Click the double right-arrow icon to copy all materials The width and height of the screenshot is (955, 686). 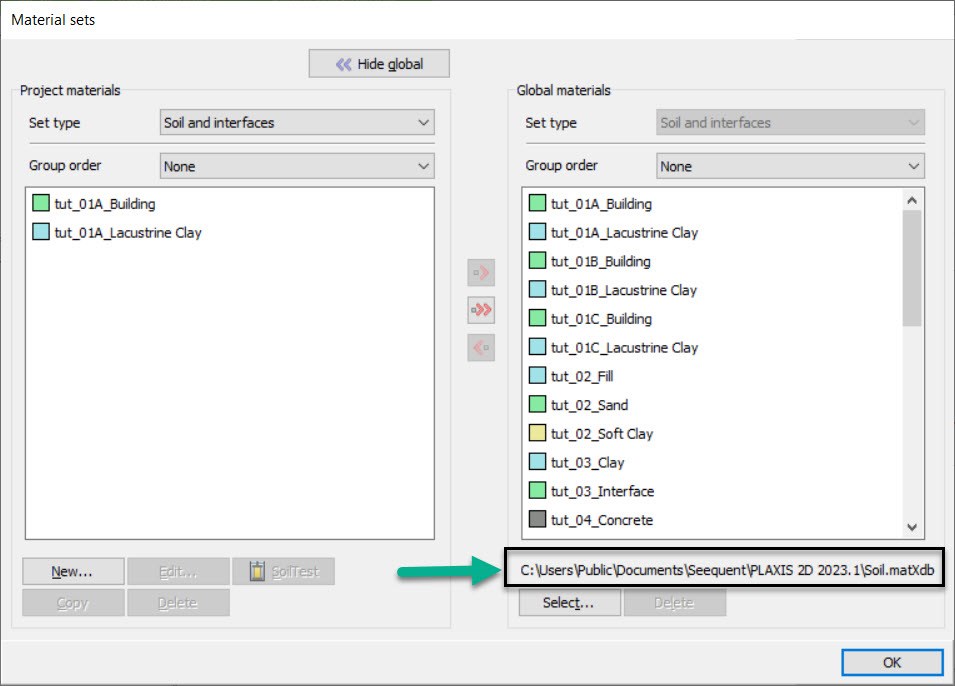click(481, 310)
